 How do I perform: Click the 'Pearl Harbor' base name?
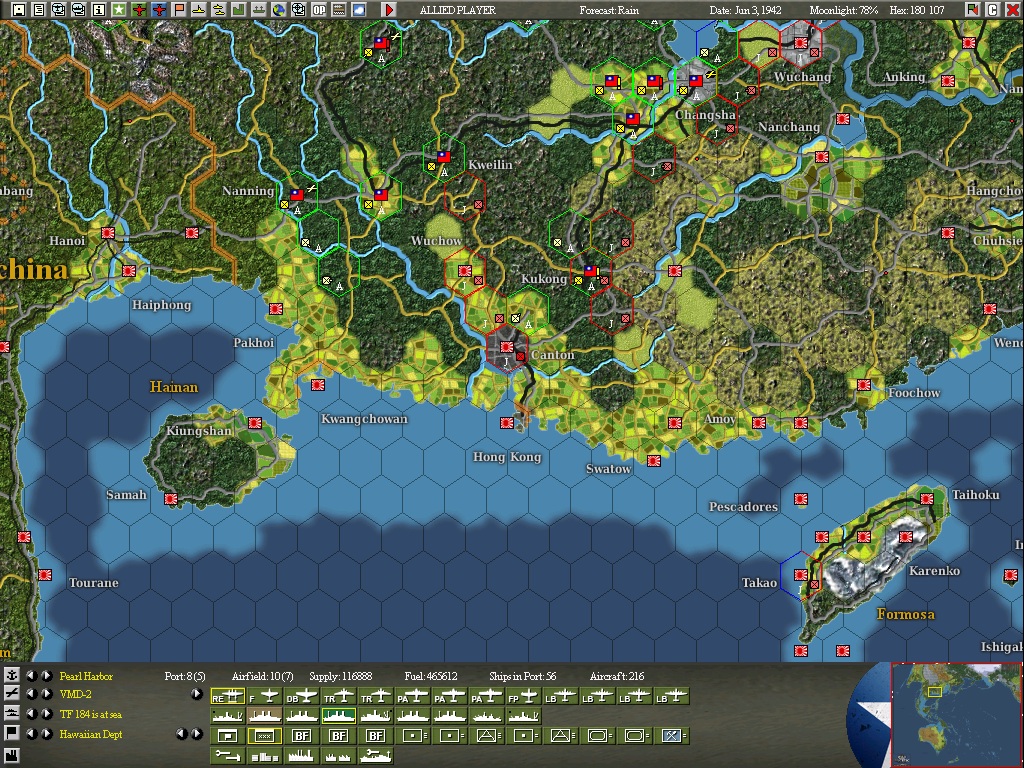click(x=86, y=676)
